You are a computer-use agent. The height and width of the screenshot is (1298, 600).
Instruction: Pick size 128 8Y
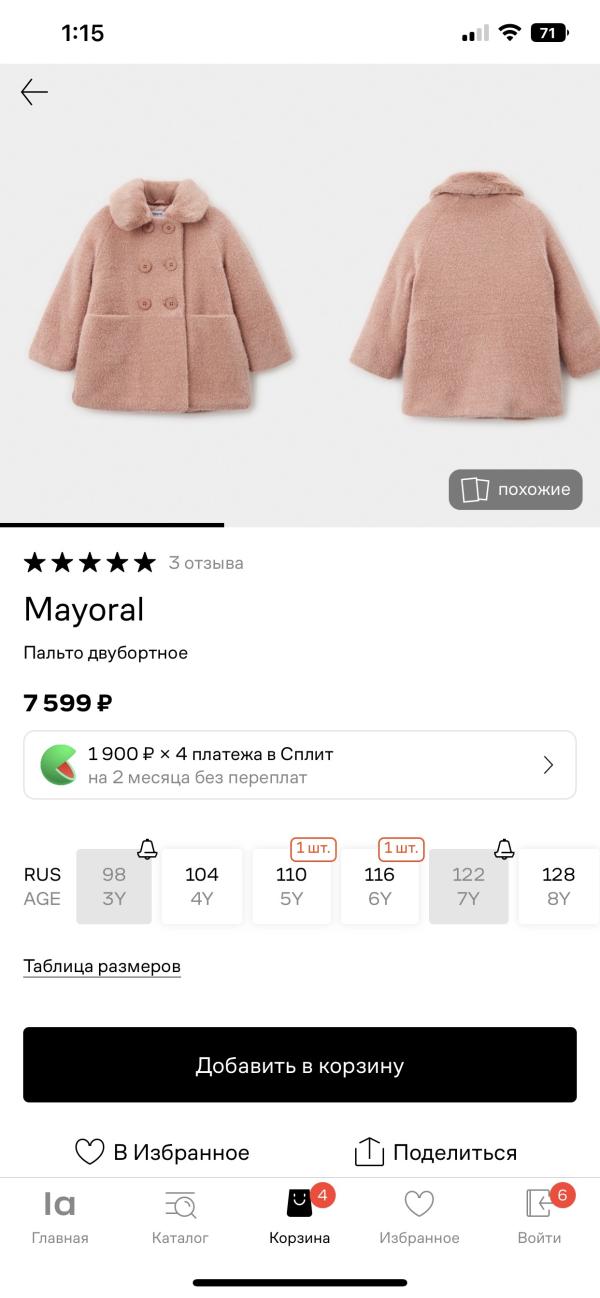[558, 886]
